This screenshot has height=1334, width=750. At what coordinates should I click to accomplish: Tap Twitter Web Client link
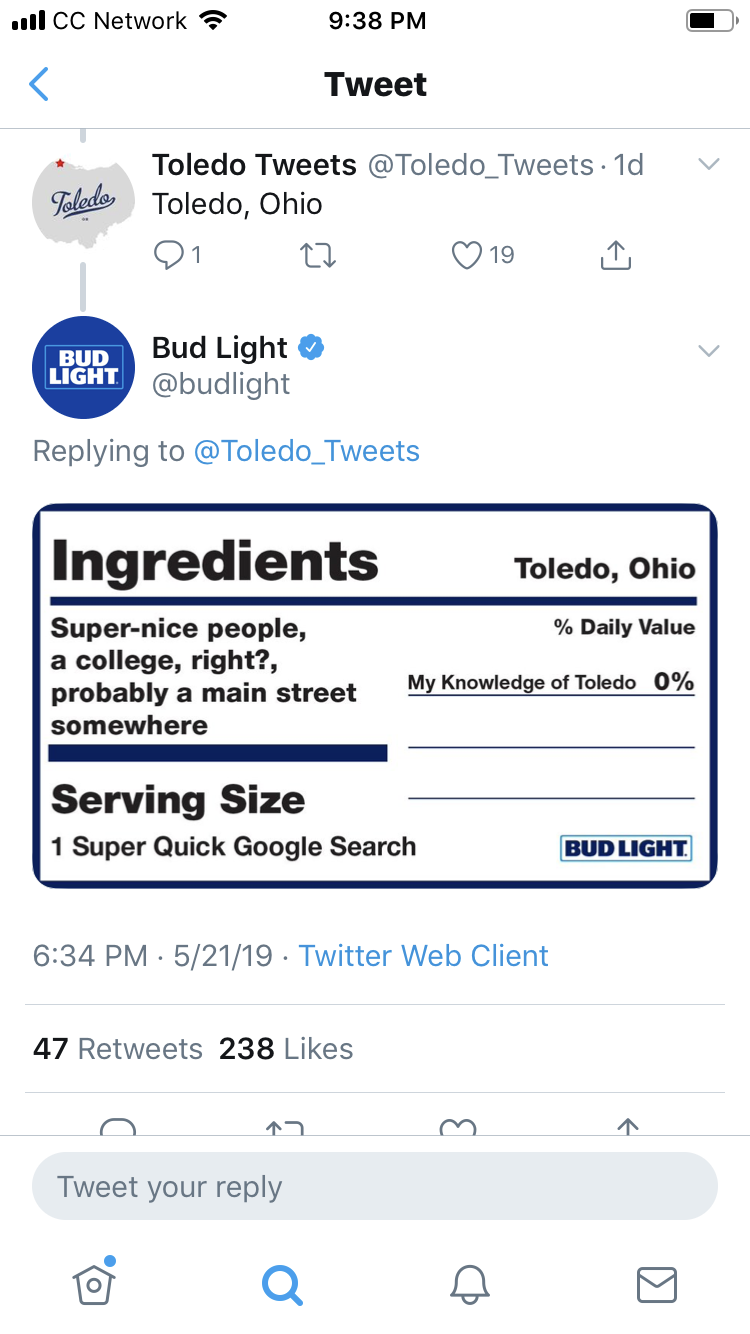pos(423,955)
